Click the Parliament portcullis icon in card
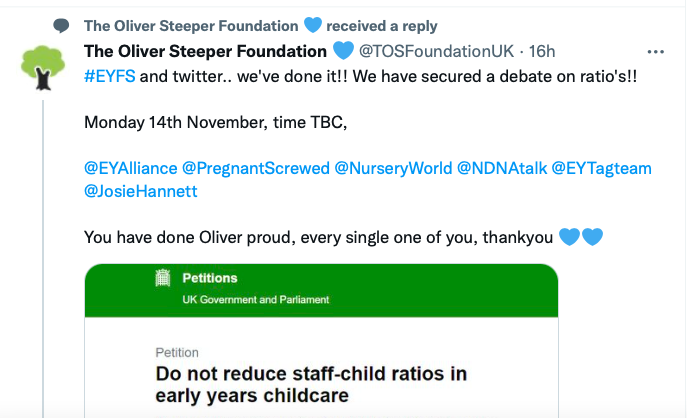This screenshot has width=687, height=418. click(x=163, y=278)
